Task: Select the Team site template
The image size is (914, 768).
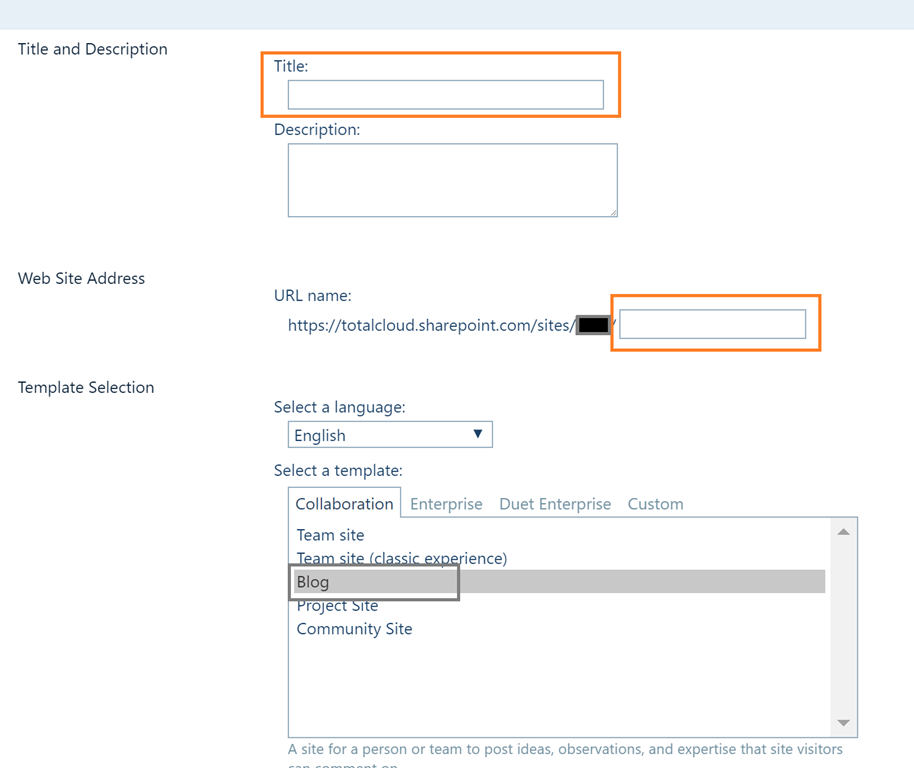Action: [330, 535]
